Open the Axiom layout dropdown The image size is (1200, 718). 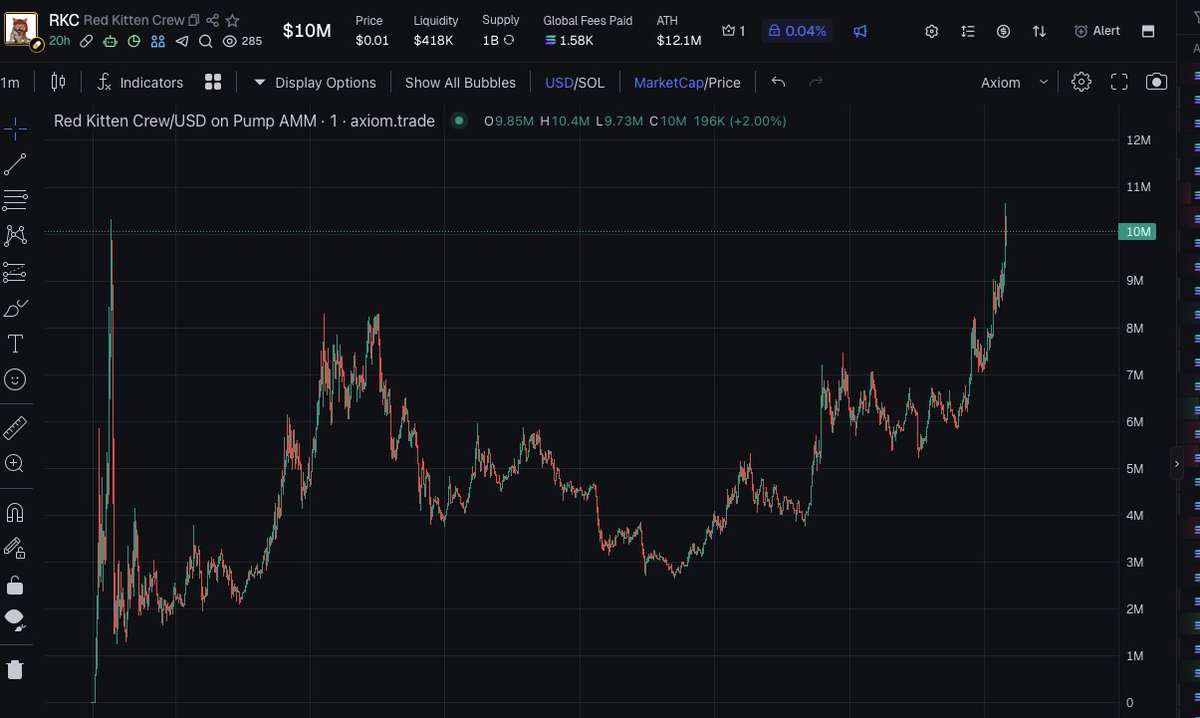(x=1014, y=82)
